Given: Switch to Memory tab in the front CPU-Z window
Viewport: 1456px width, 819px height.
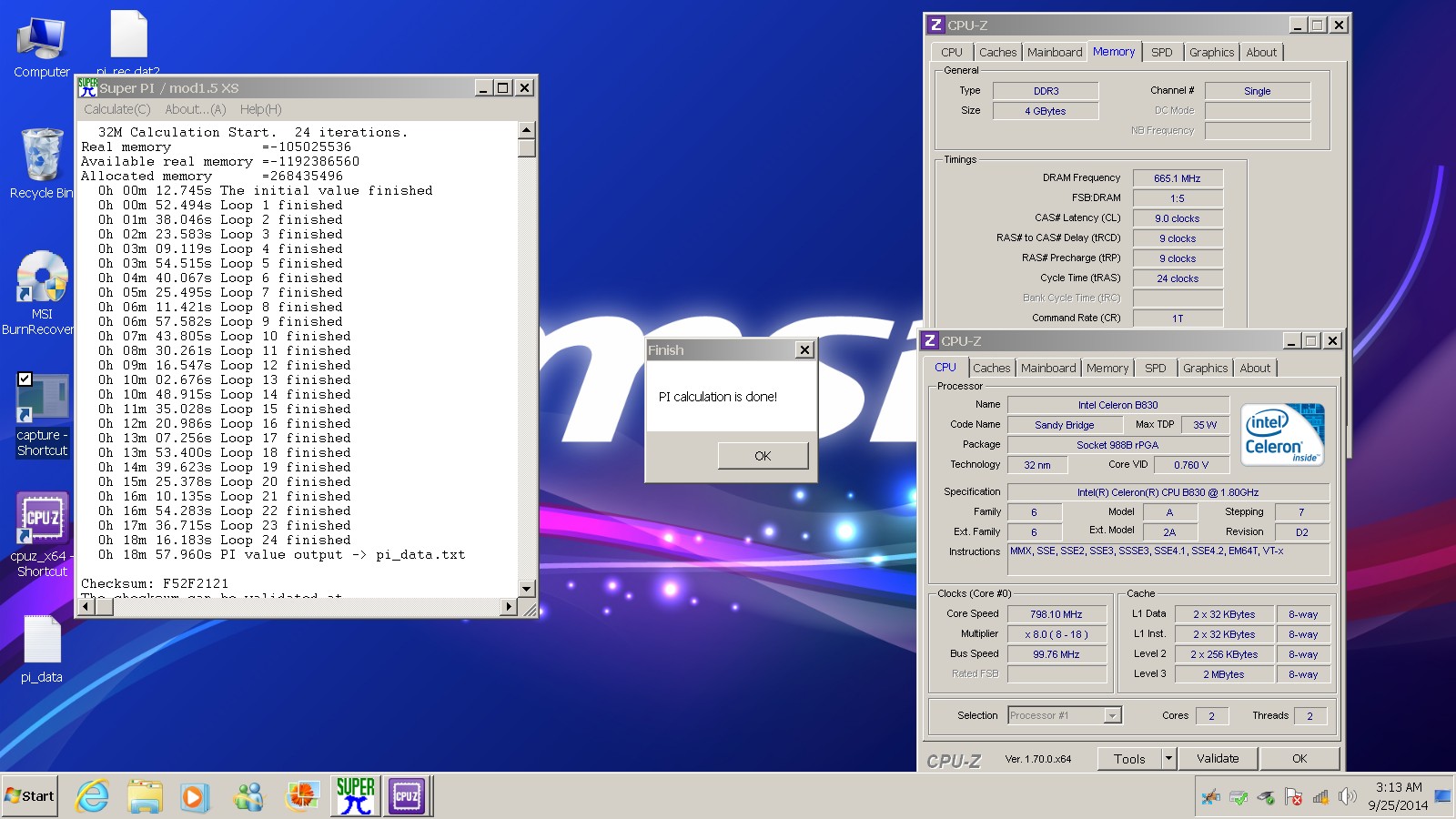Looking at the screenshot, I should coord(1107,368).
